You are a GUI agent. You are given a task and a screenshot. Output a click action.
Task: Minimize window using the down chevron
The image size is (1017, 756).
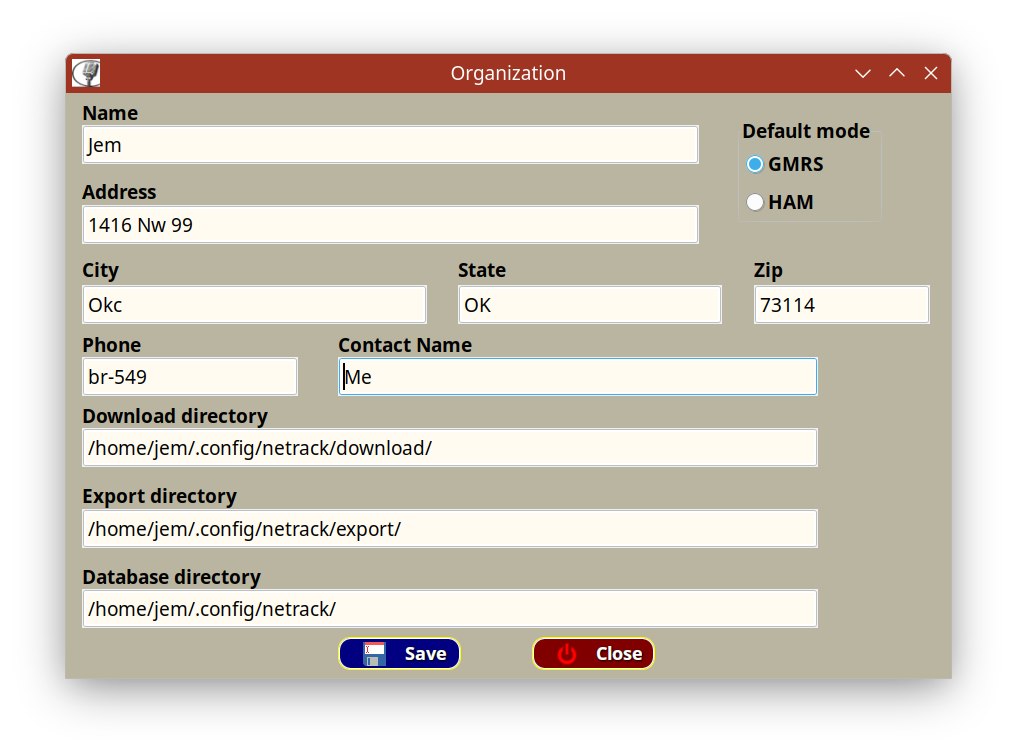click(863, 73)
